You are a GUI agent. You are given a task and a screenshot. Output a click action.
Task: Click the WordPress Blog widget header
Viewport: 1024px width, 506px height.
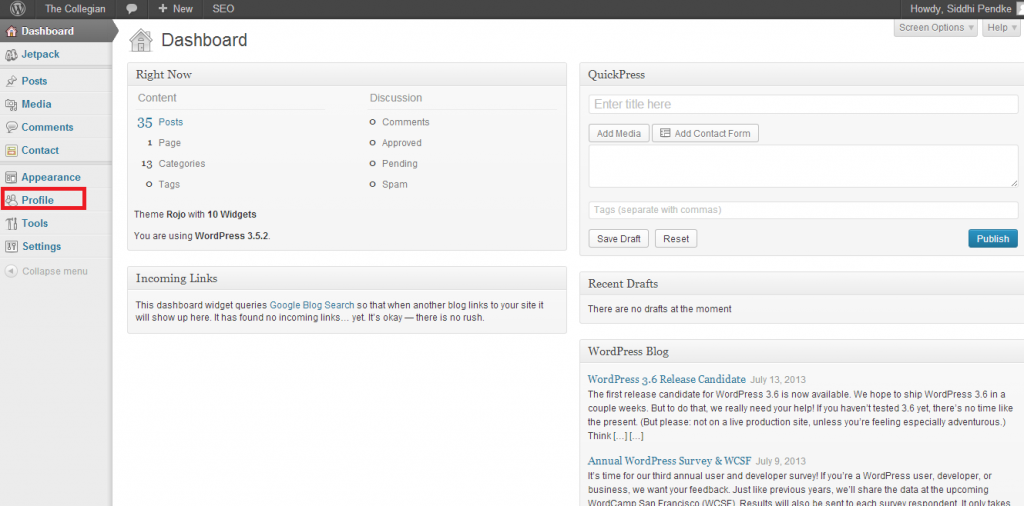[x=802, y=351]
